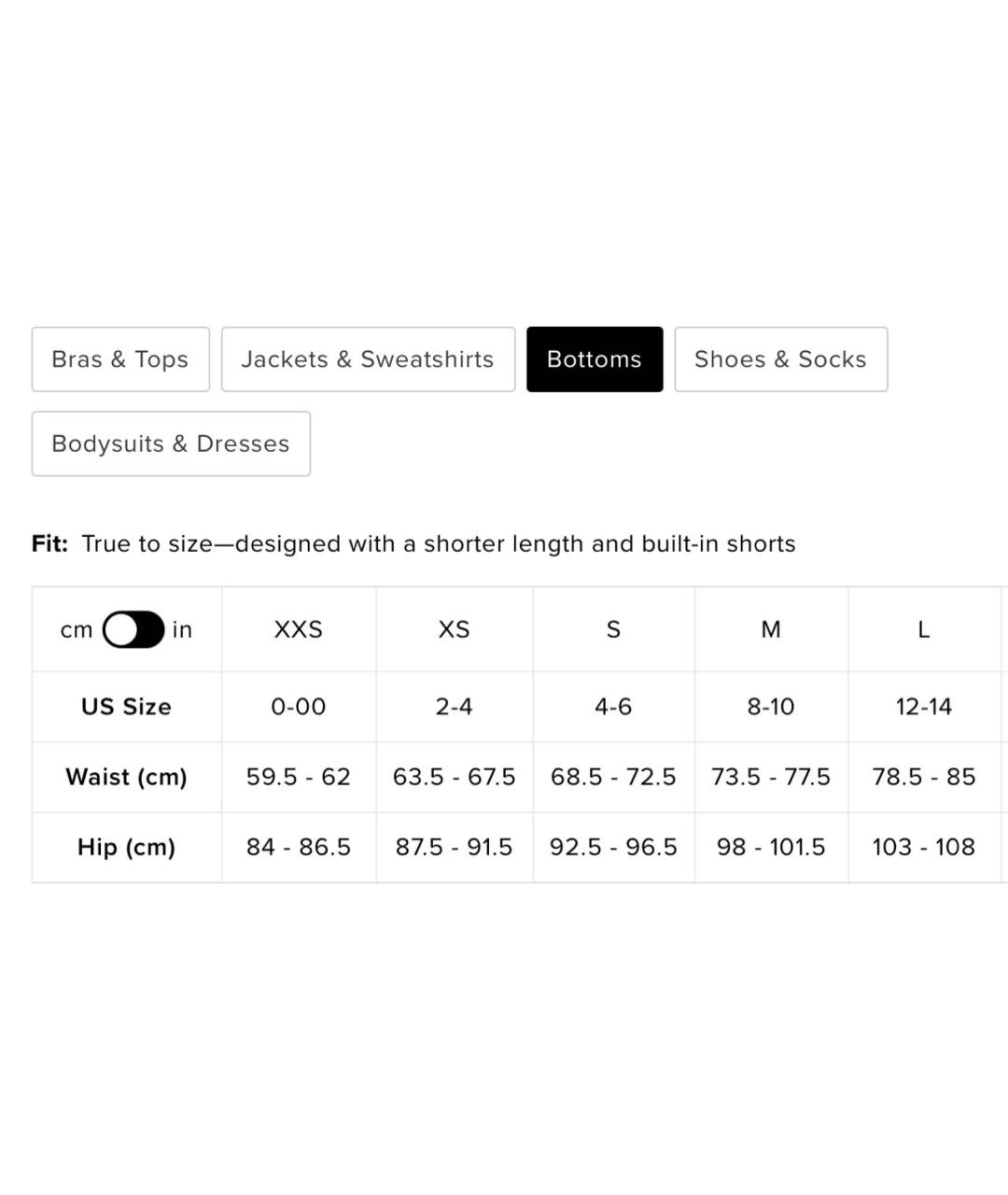Click the S size column header
Image resolution: width=1008 pixels, height=1195 pixels.
pos(613,629)
